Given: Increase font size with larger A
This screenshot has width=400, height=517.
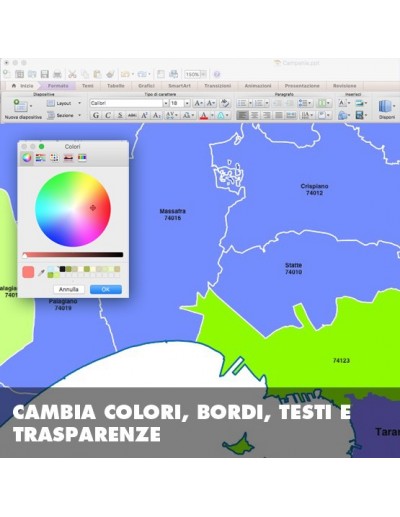Looking at the screenshot, I should [x=198, y=103].
